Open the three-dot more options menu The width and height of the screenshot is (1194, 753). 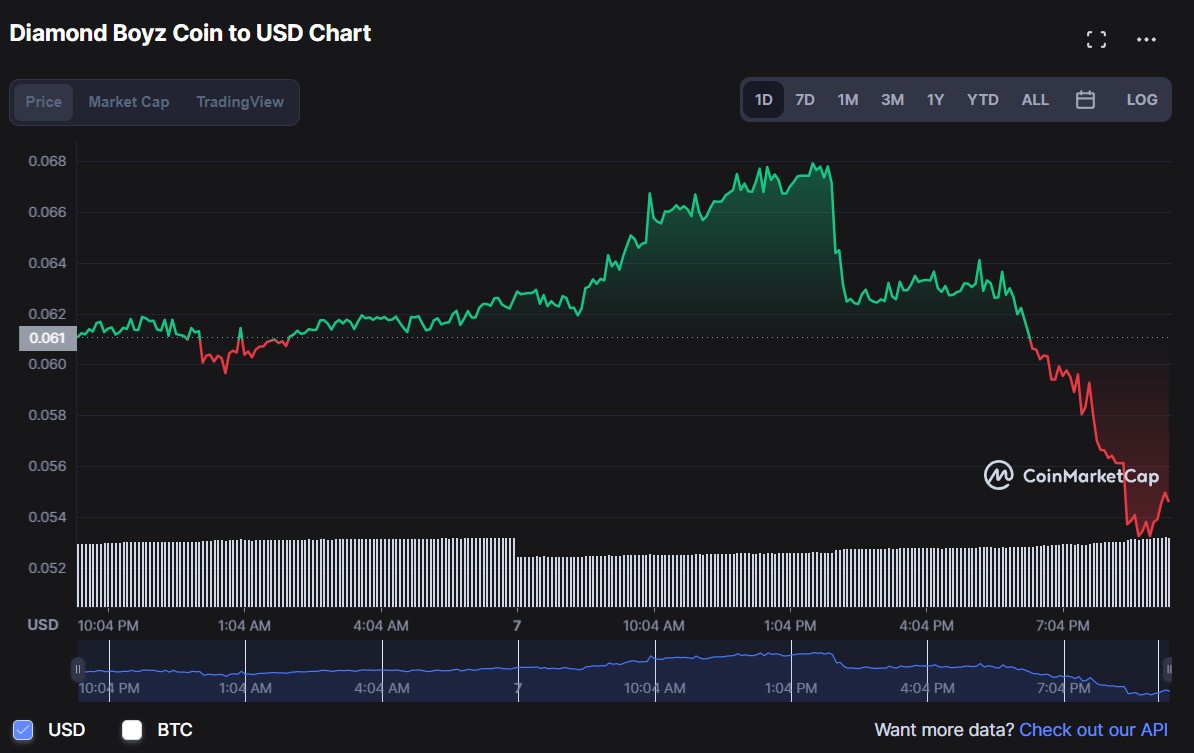[x=1146, y=40]
